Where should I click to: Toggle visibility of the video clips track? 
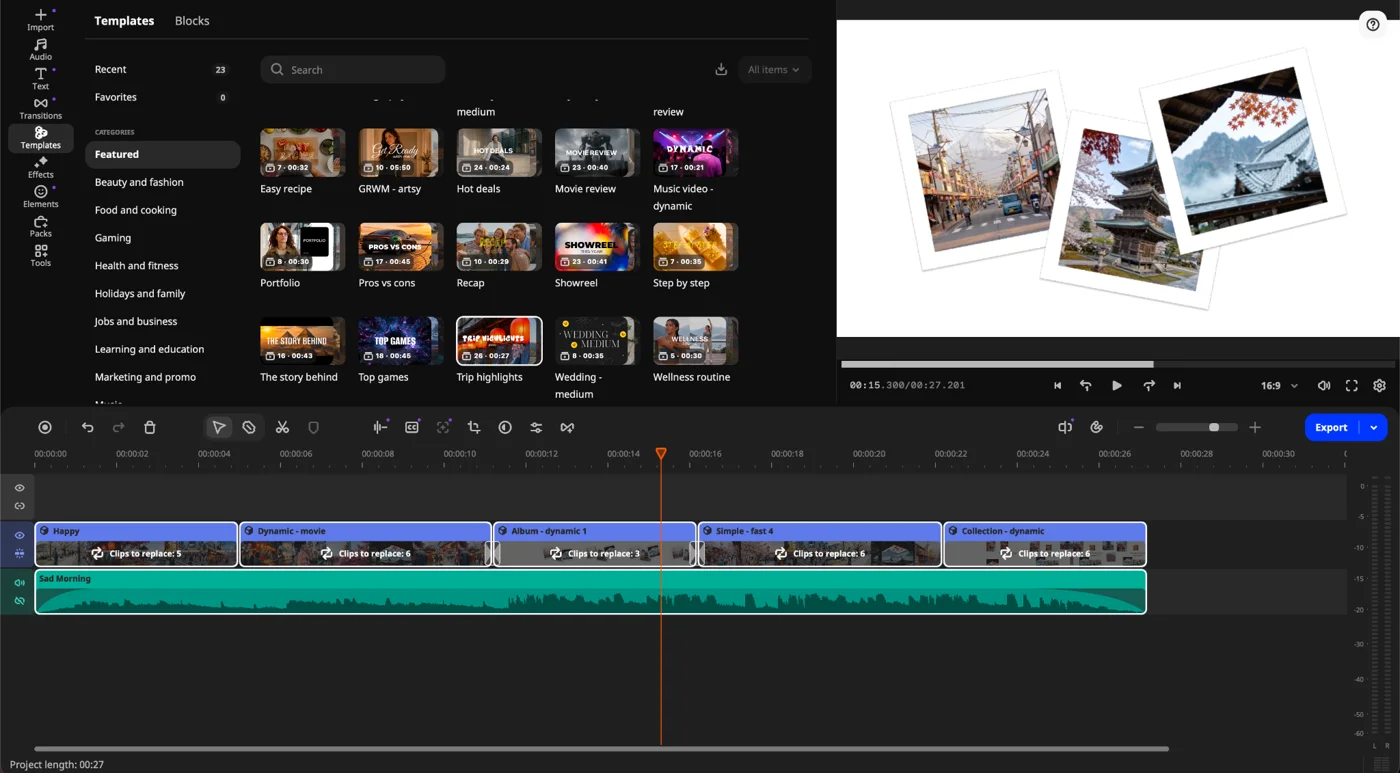(19, 536)
